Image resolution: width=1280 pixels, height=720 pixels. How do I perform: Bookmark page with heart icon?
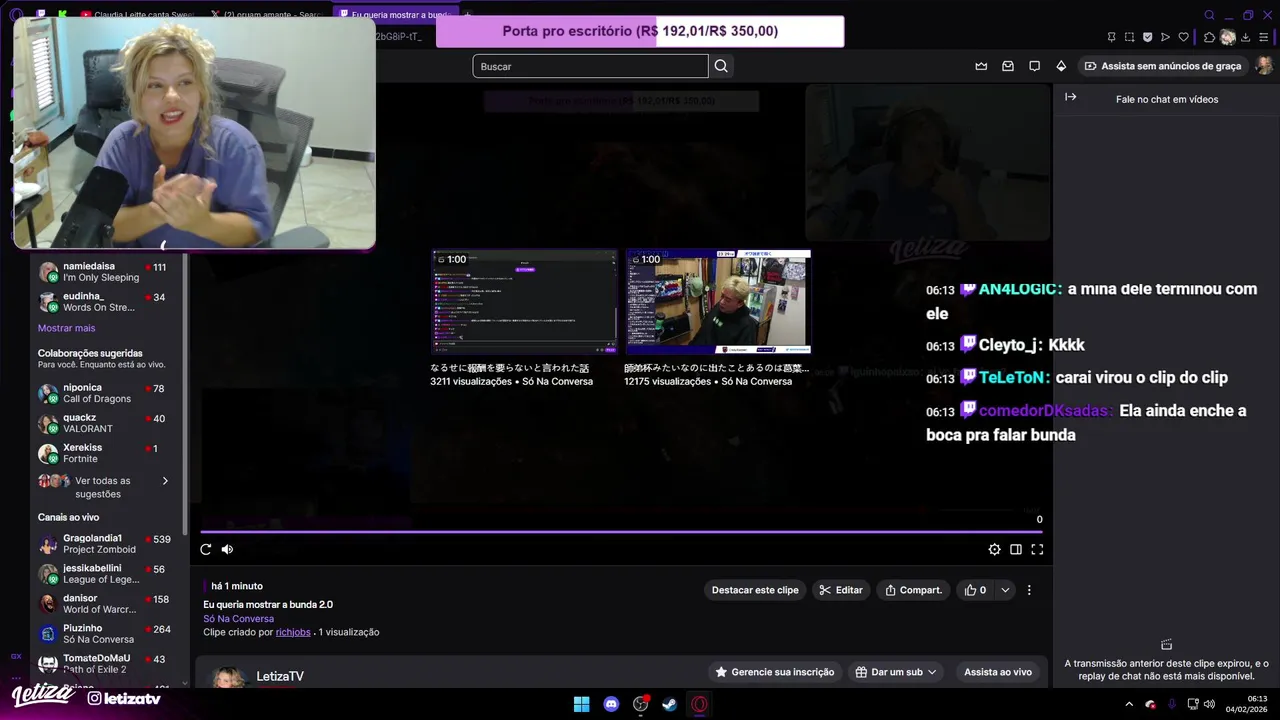(x=1183, y=37)
